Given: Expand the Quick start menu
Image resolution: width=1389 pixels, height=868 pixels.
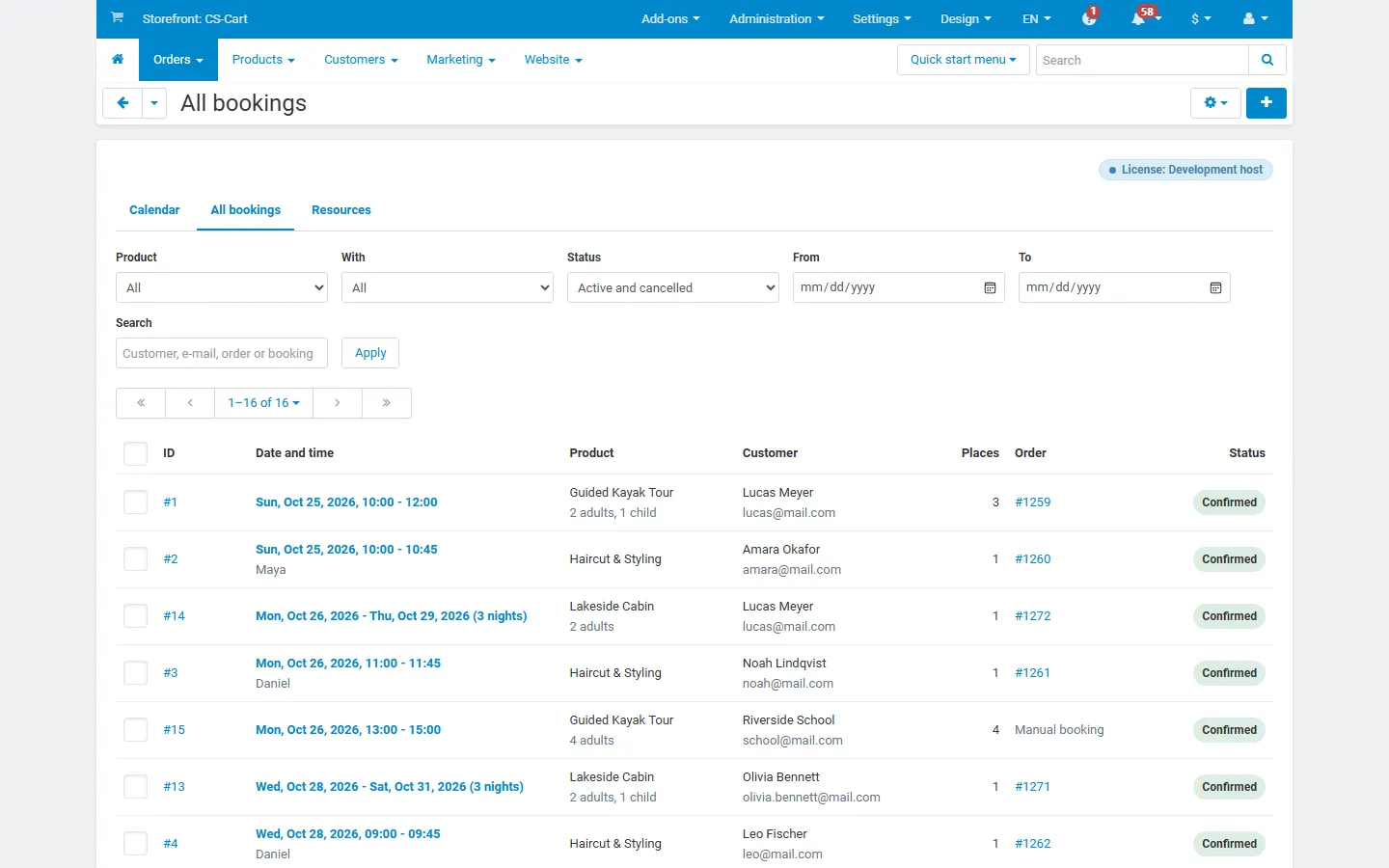Looking at the screenshot, I should 964,60.
